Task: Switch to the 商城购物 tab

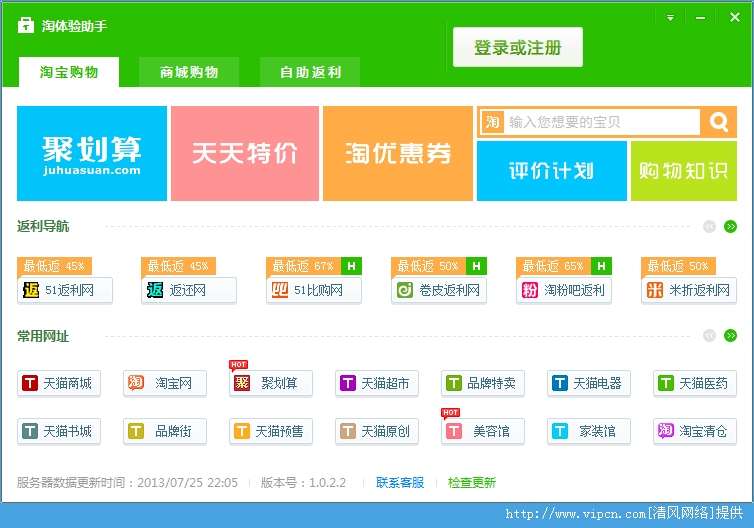Action: tap(189, 72)
